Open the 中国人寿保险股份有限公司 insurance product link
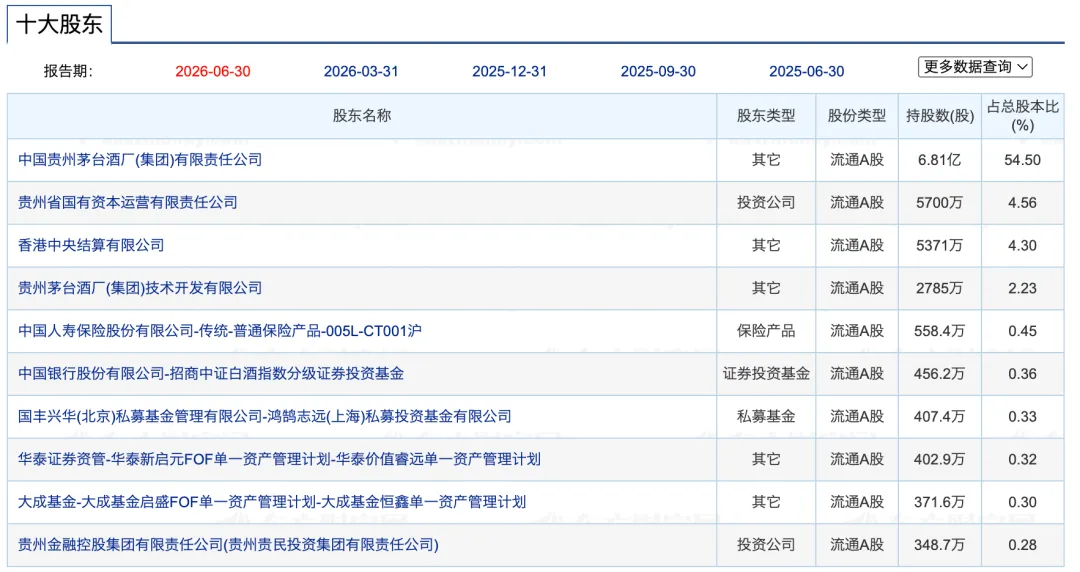 point(220,331)
